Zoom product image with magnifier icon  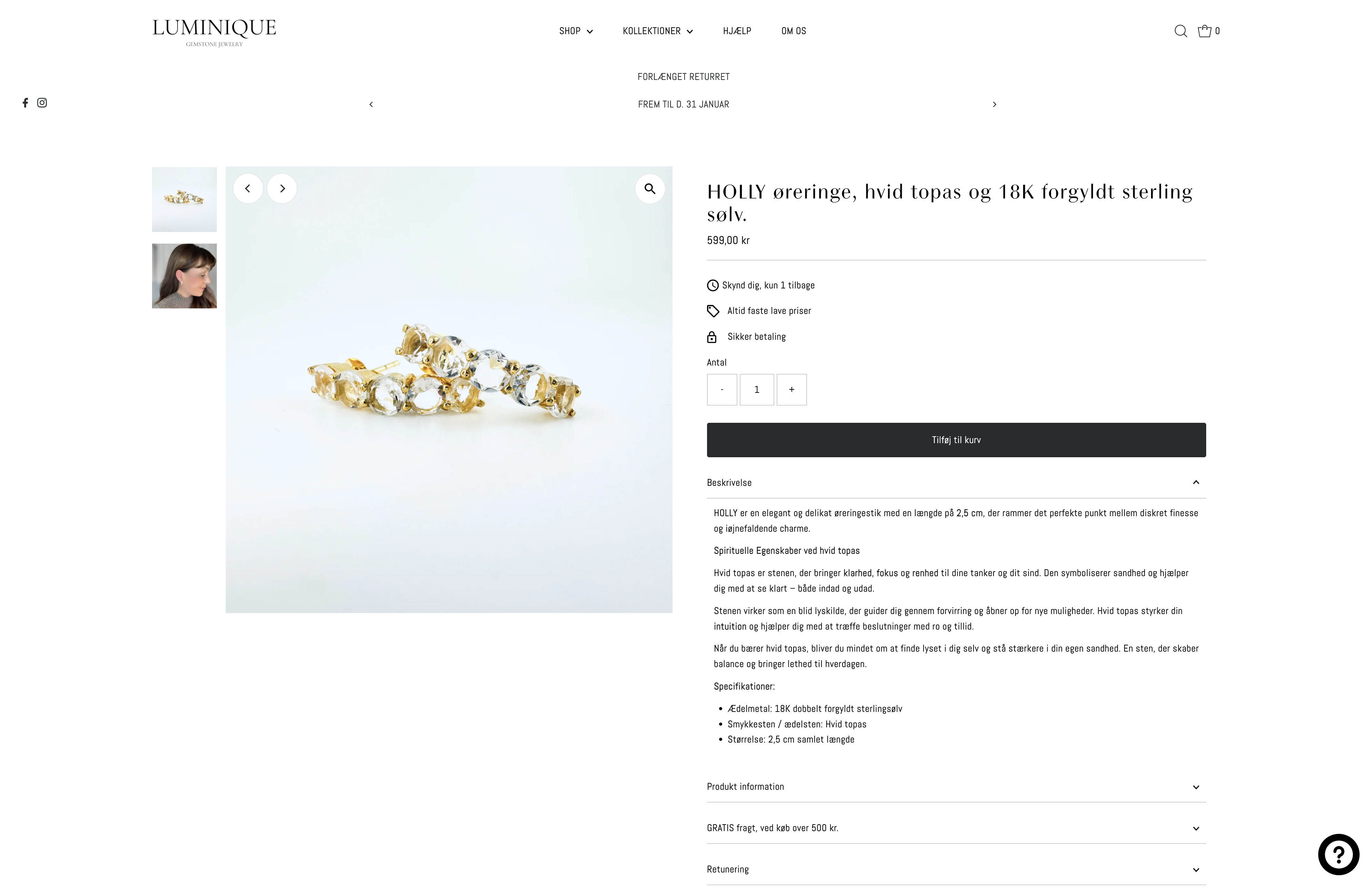(650, 188)
